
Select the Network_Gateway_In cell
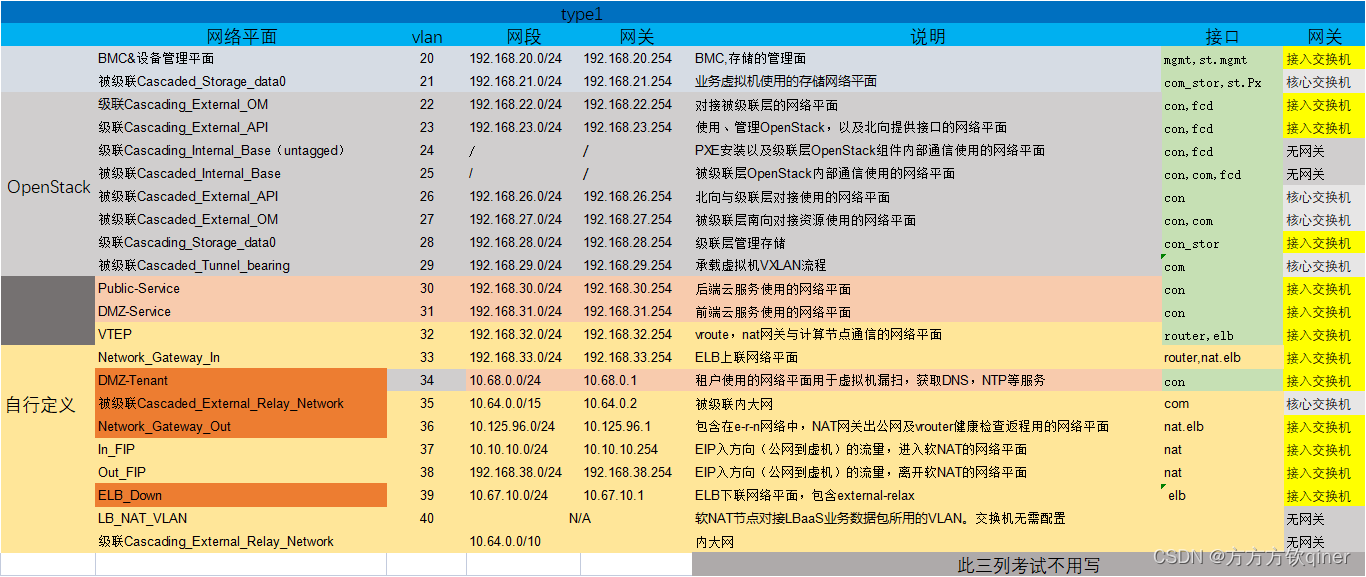(242, 358)
